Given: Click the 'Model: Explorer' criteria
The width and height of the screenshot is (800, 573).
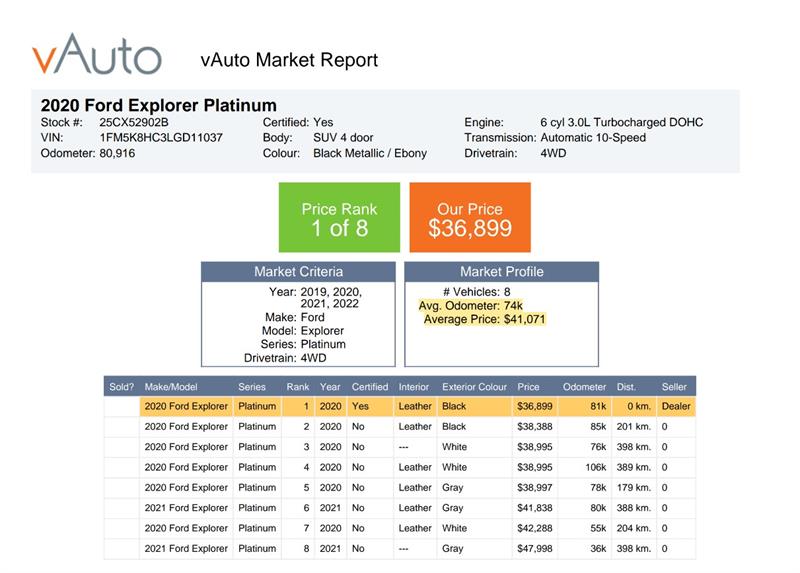Looking at the screenshot, I should coord(303,331).
